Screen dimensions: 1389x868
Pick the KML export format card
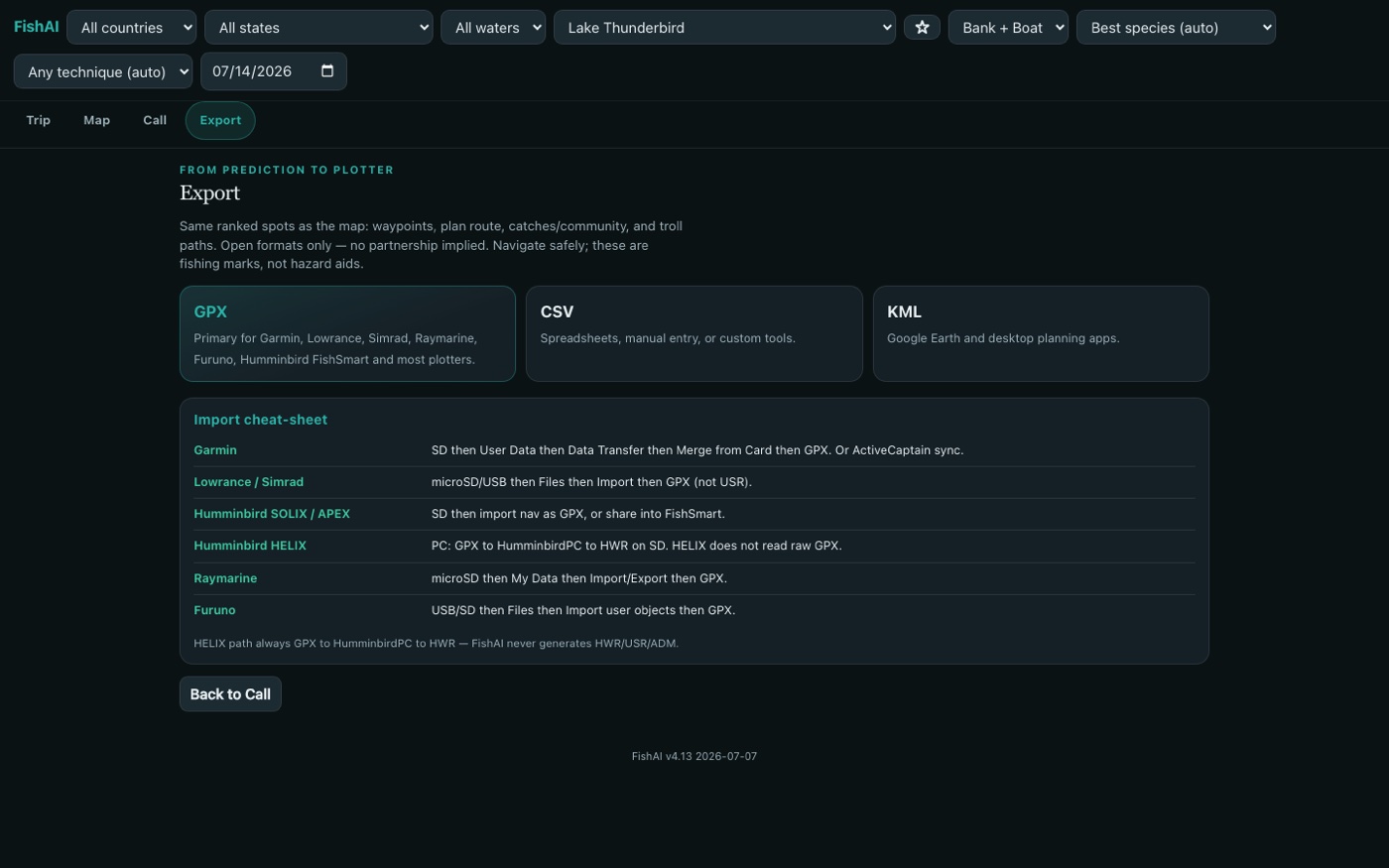coord(1041,333)
